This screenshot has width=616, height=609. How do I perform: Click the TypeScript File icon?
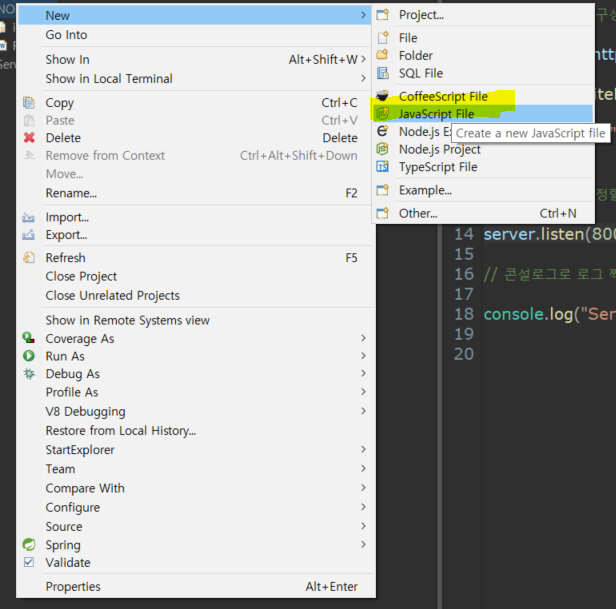[x=383, y=167]
